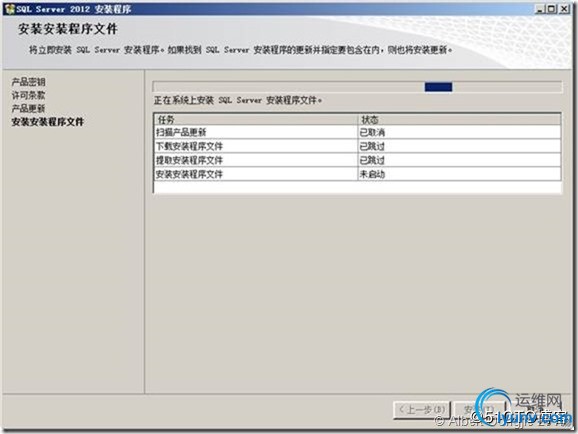Click the status text 正在系统上安装 SQL Server 安装程序文件

coord(238,100)
